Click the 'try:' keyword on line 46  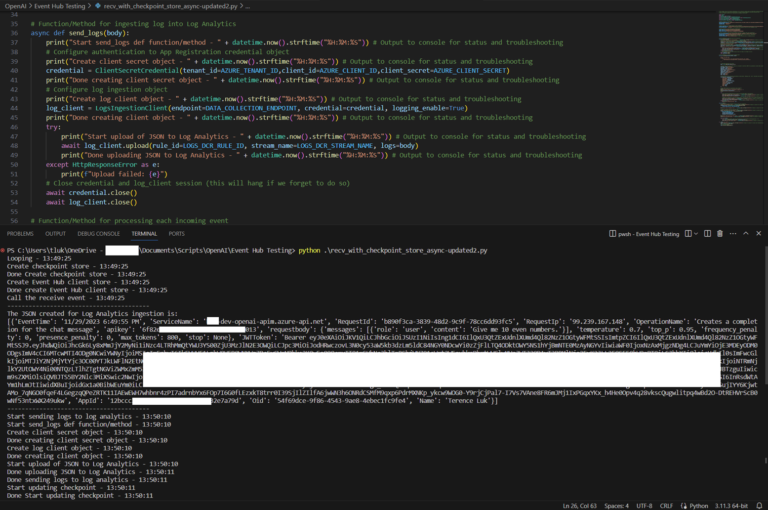(53, 127)
